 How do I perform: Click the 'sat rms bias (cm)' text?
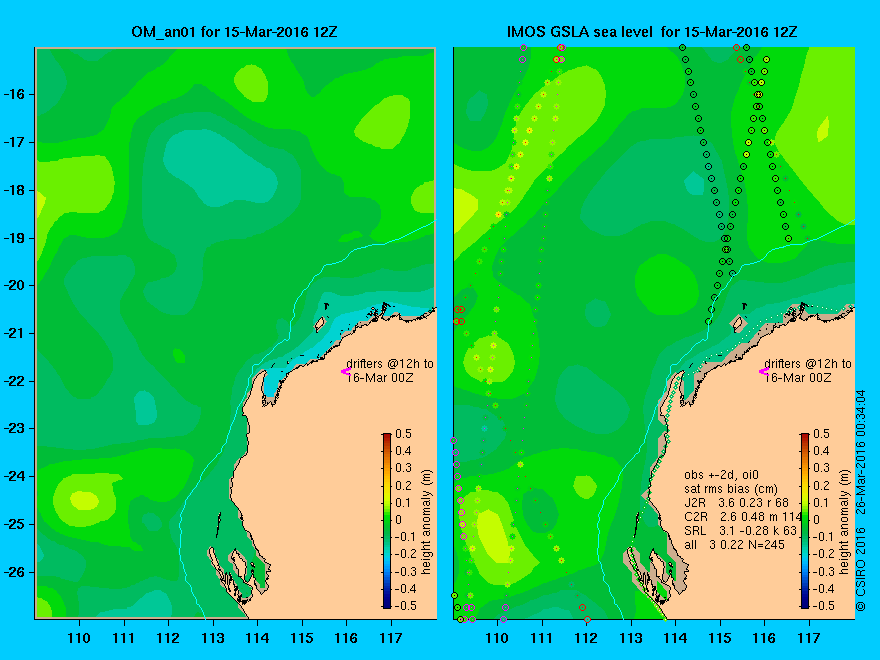pyautogui.click(x=731, y=489)
